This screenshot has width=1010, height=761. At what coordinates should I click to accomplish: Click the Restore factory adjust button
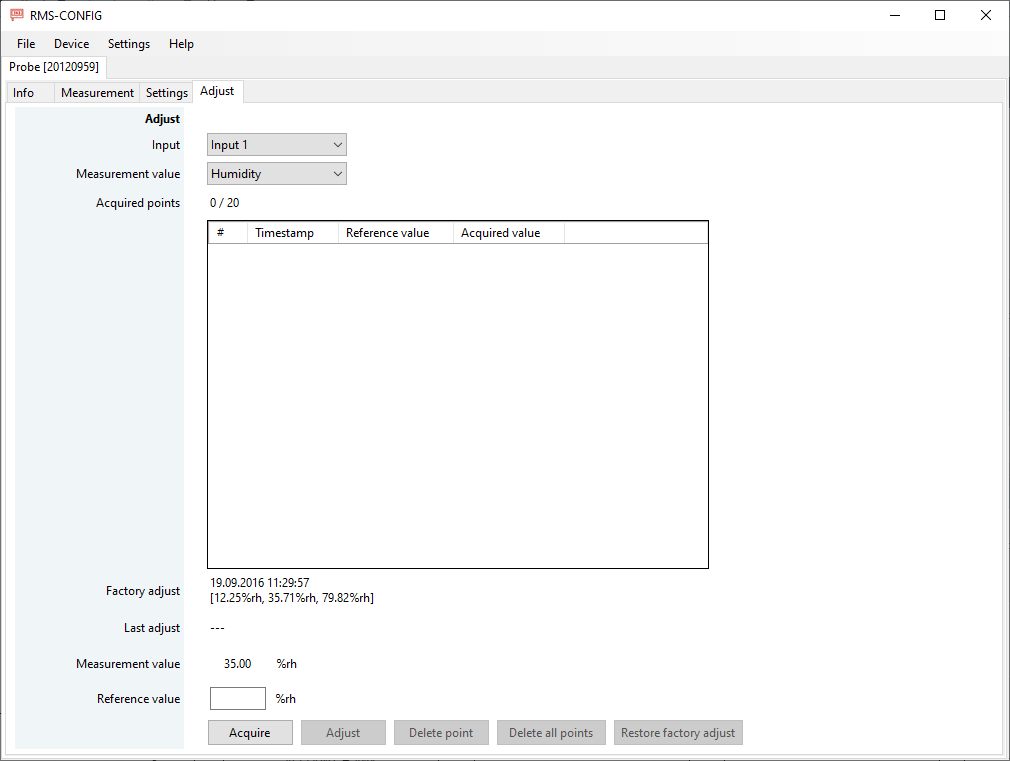pos(678,733)
